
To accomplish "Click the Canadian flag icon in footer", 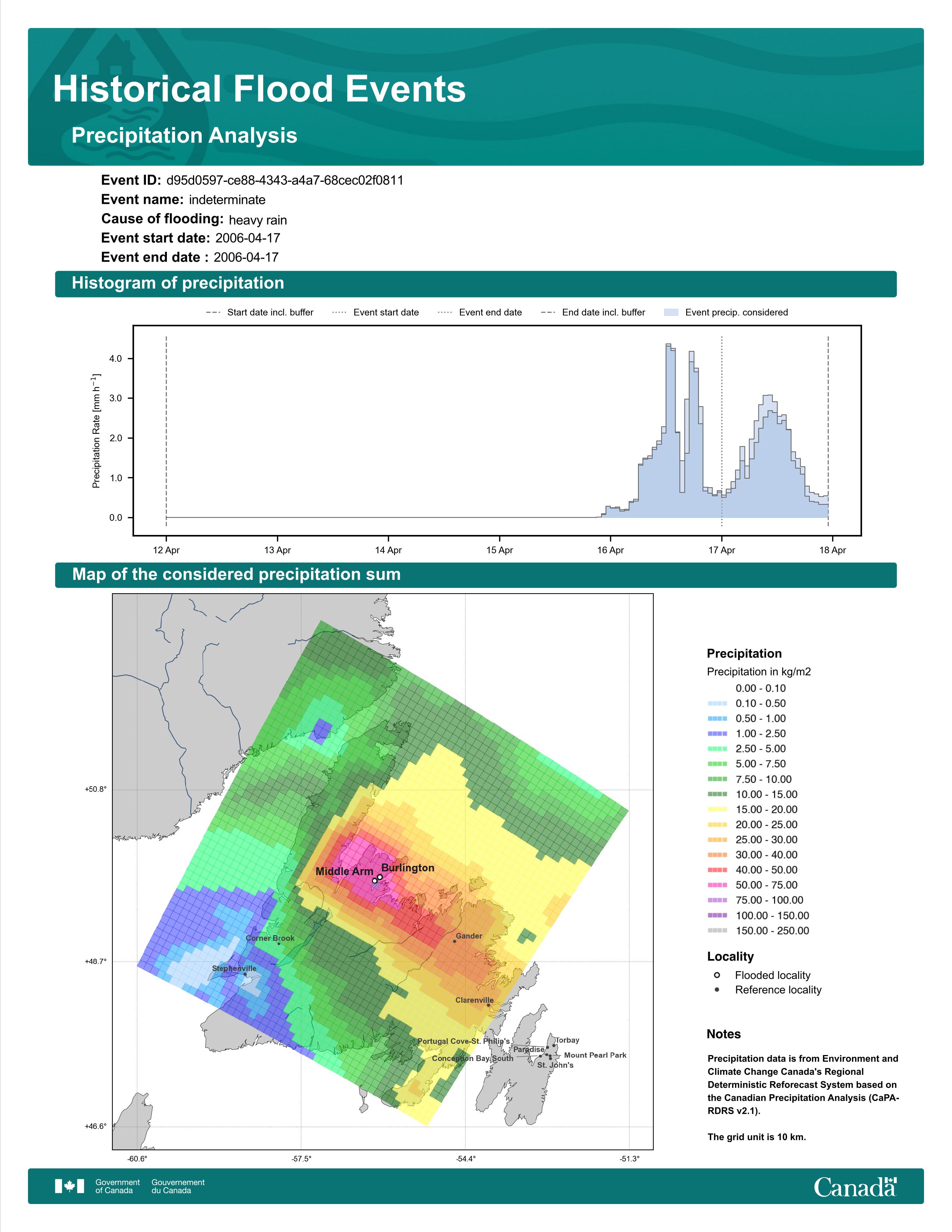I will click(x=69, y=1186).
